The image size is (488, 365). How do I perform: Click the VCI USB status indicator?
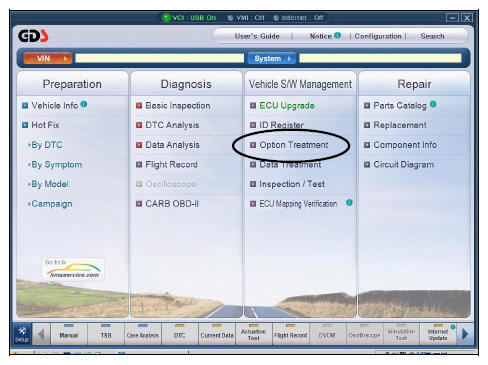[x=189, y=17]
